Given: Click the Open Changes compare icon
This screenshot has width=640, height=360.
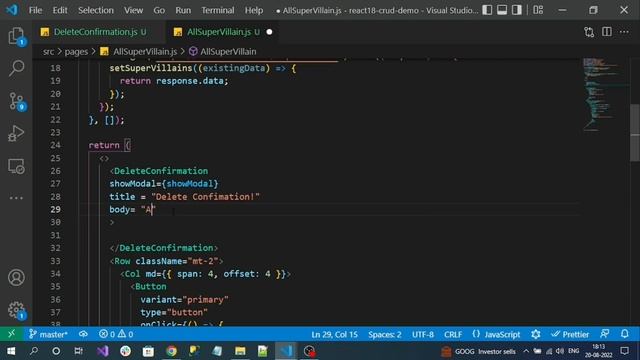Looking at the screenshot, I should [x=589, y=32].
